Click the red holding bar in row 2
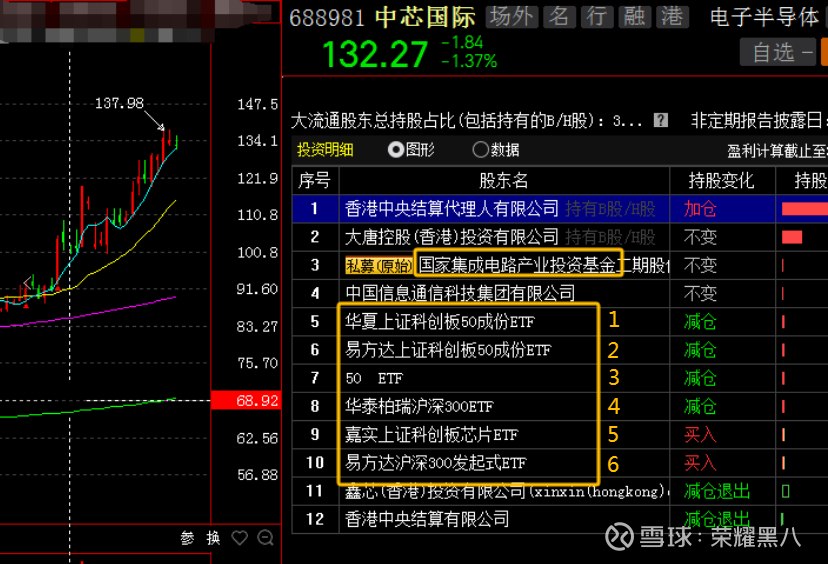This screenshot has width=828, height=564. (792, 237)
